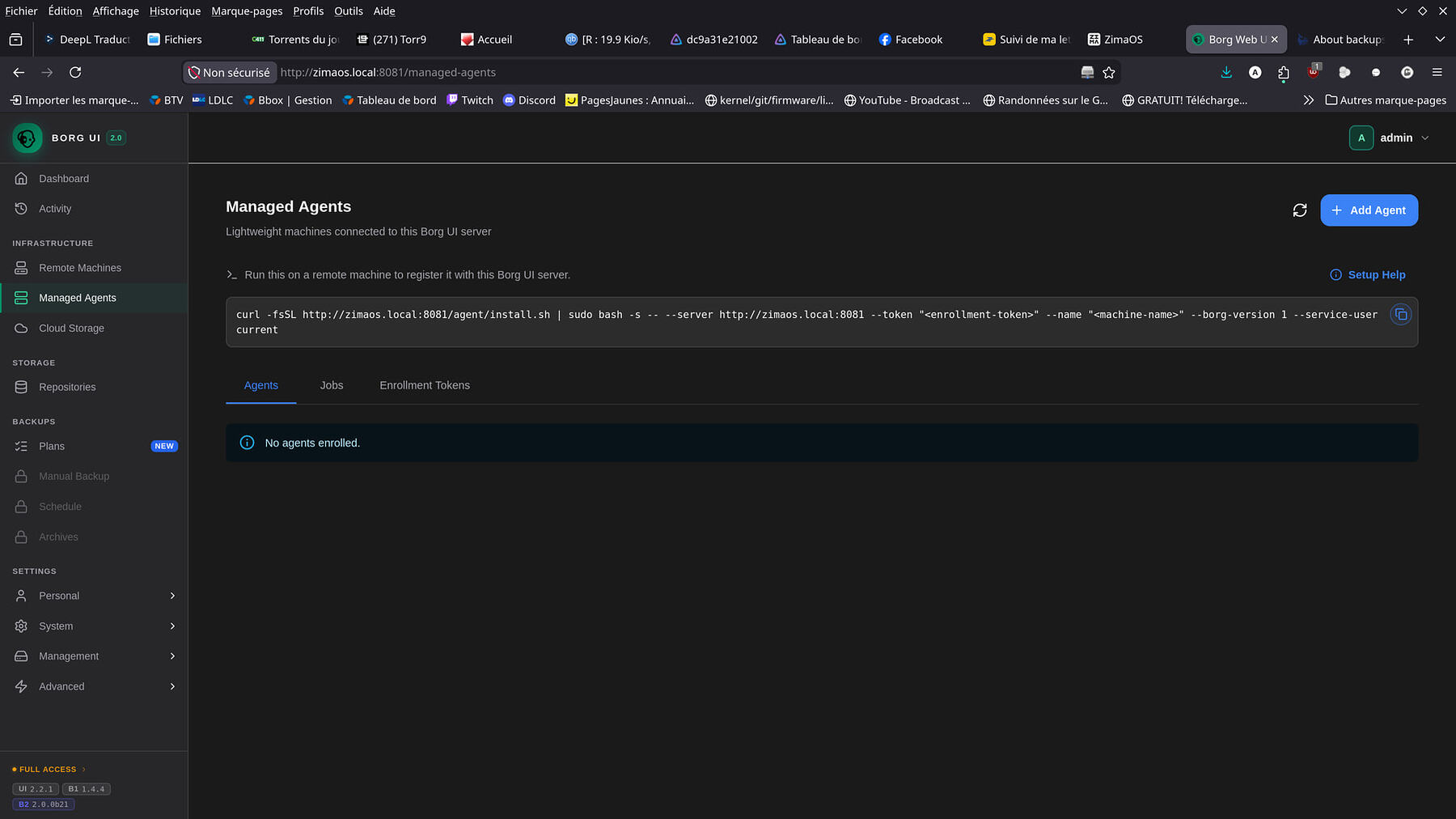The height and width of the screenshot is (819, 1456).
Task: Click the UI 2.2.1 version badge
Action: point(36,789)
